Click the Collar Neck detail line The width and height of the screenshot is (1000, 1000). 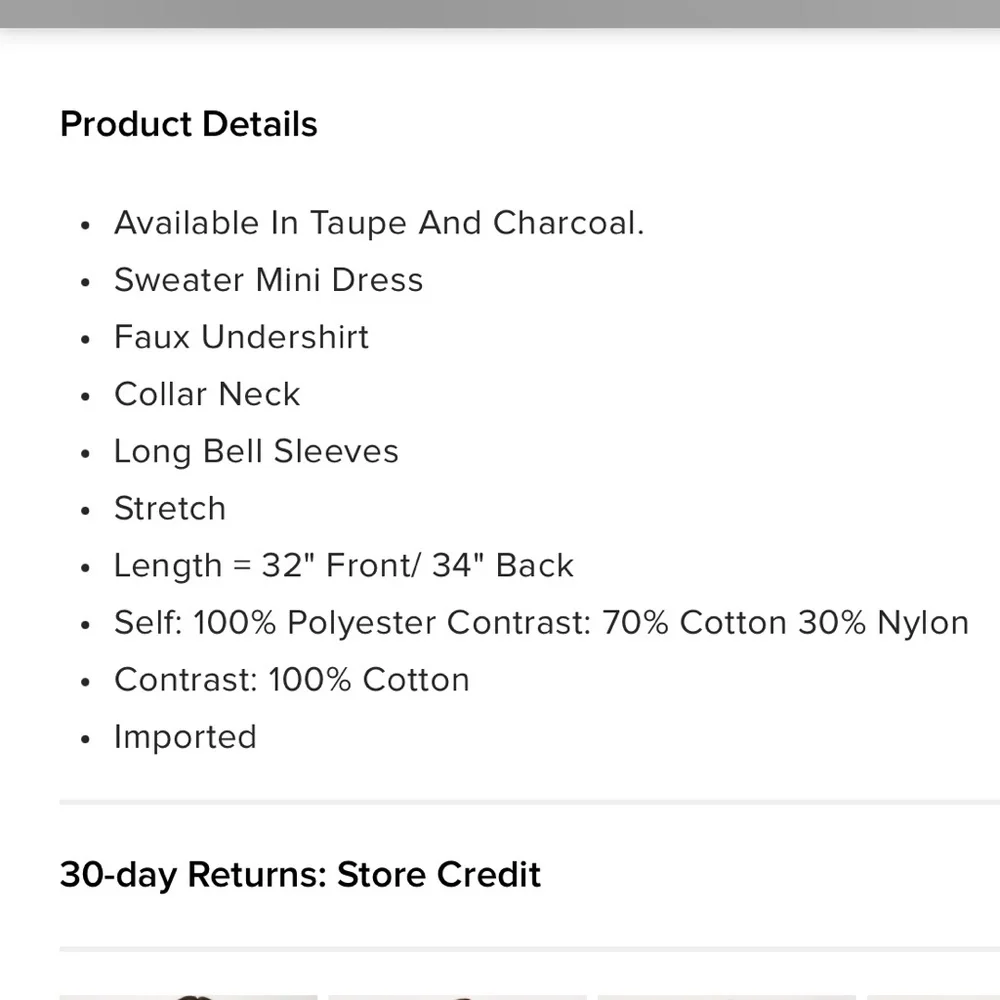tap(207, 394)
